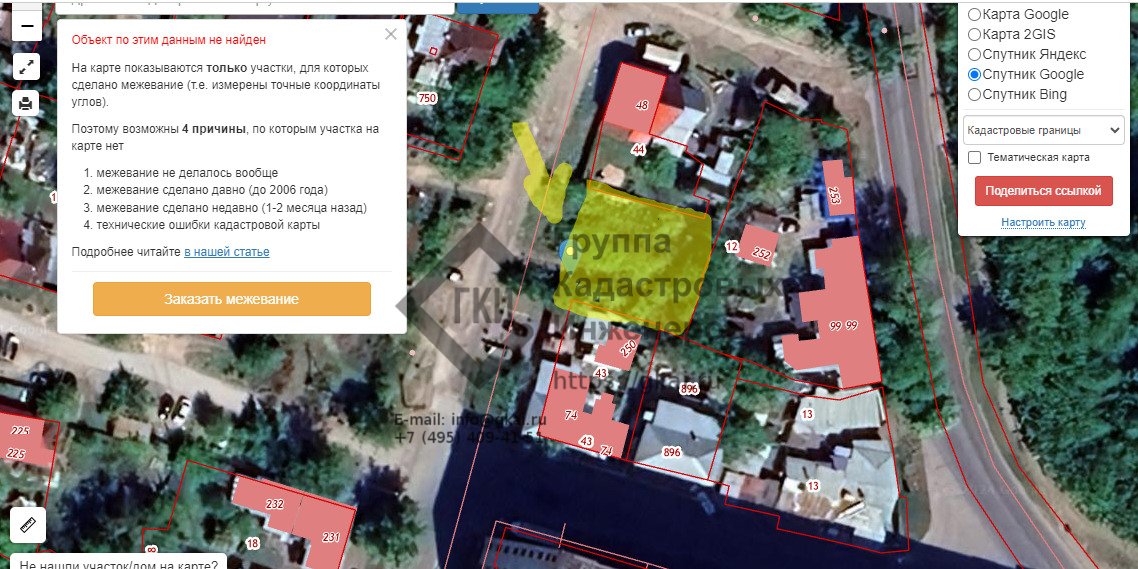Open the Кадастровые границы dropdown
Image resolution: width=1138 pixels, height=569 pixels.
tap(1044, 131)
